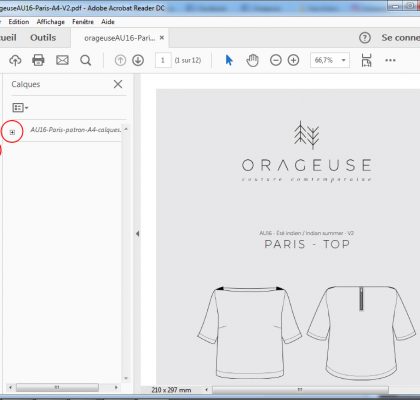Select the AU16-Paris-patron-A4-calques layer item
The image size is (420, 400).
(76, 130)
